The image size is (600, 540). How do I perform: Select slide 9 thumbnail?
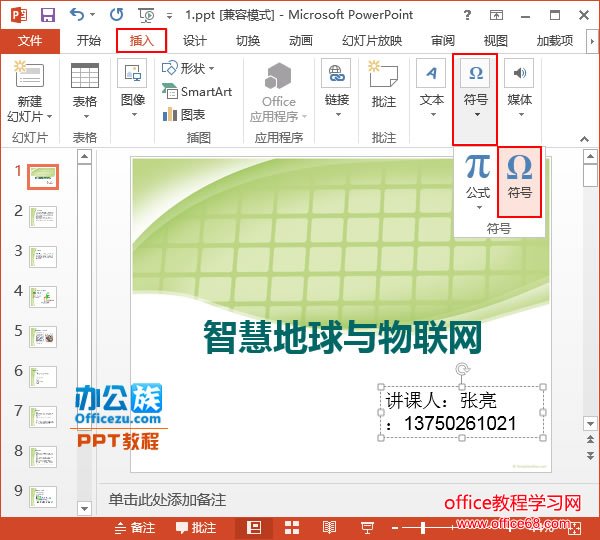click(43, 497)
